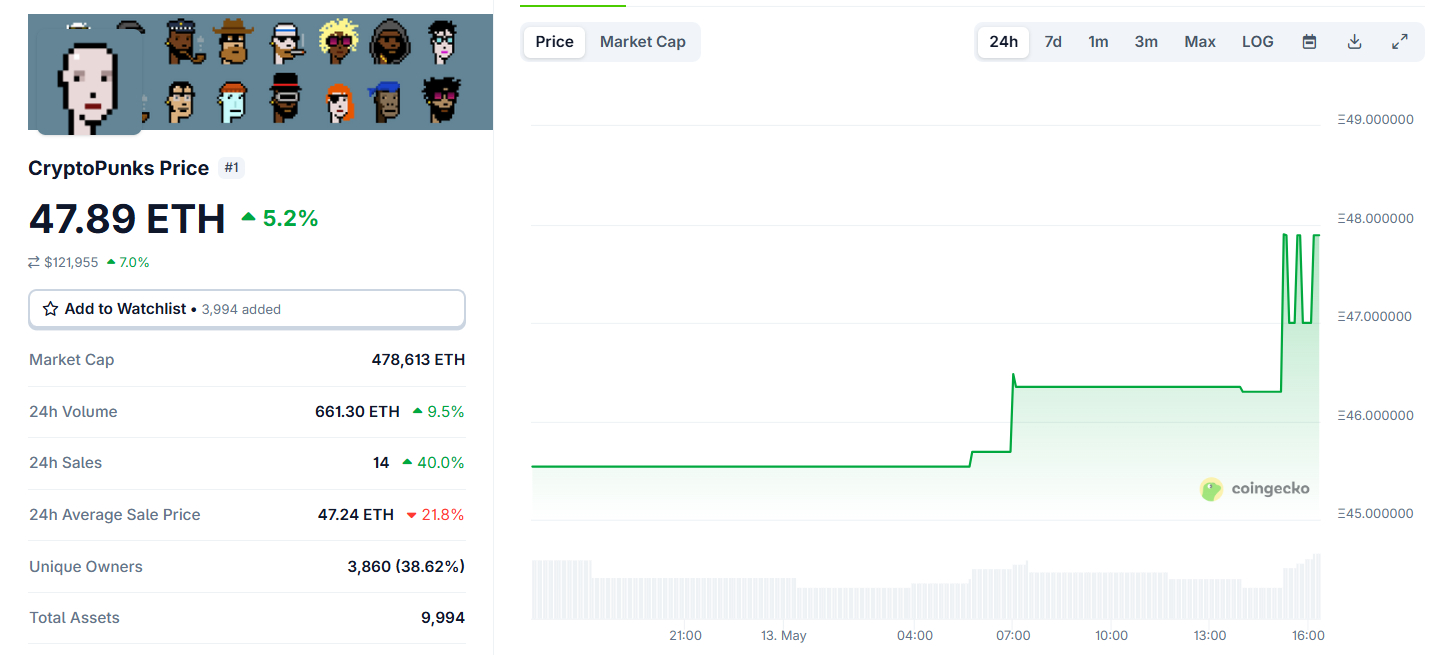Switch the chart to Price view

coord(554,42)
